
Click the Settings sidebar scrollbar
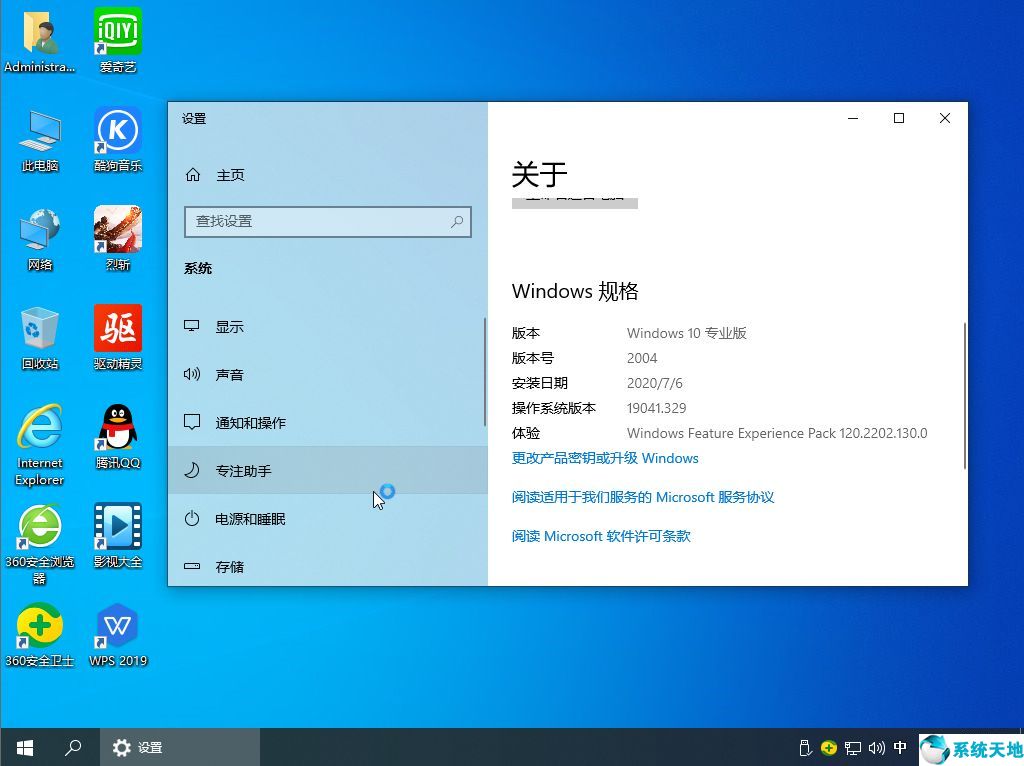(x=485, y=372)
